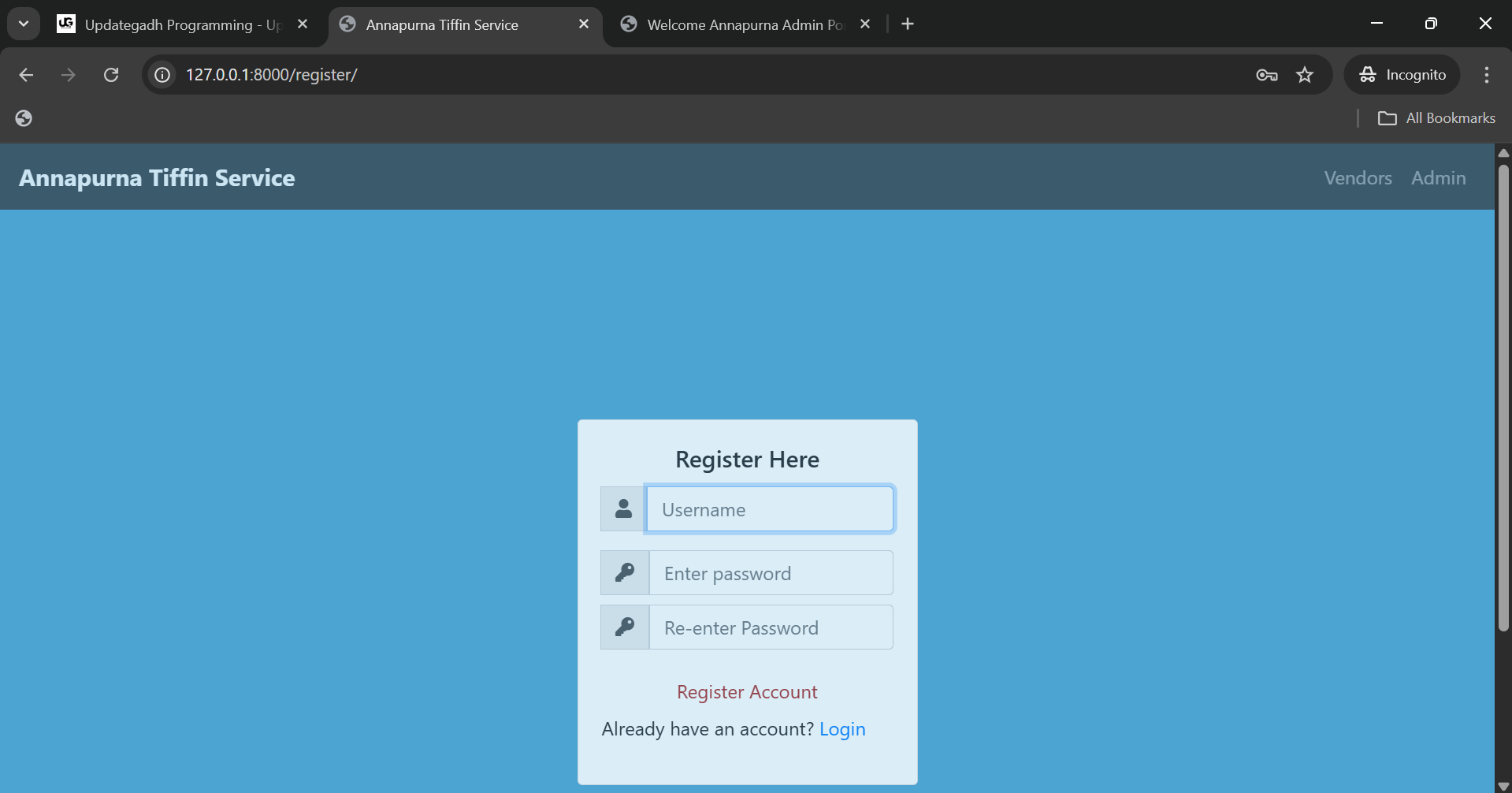This screenshot has width=1512, height=793.
Task: View site information icon in address bar
Action: click(x=162, y=75)
